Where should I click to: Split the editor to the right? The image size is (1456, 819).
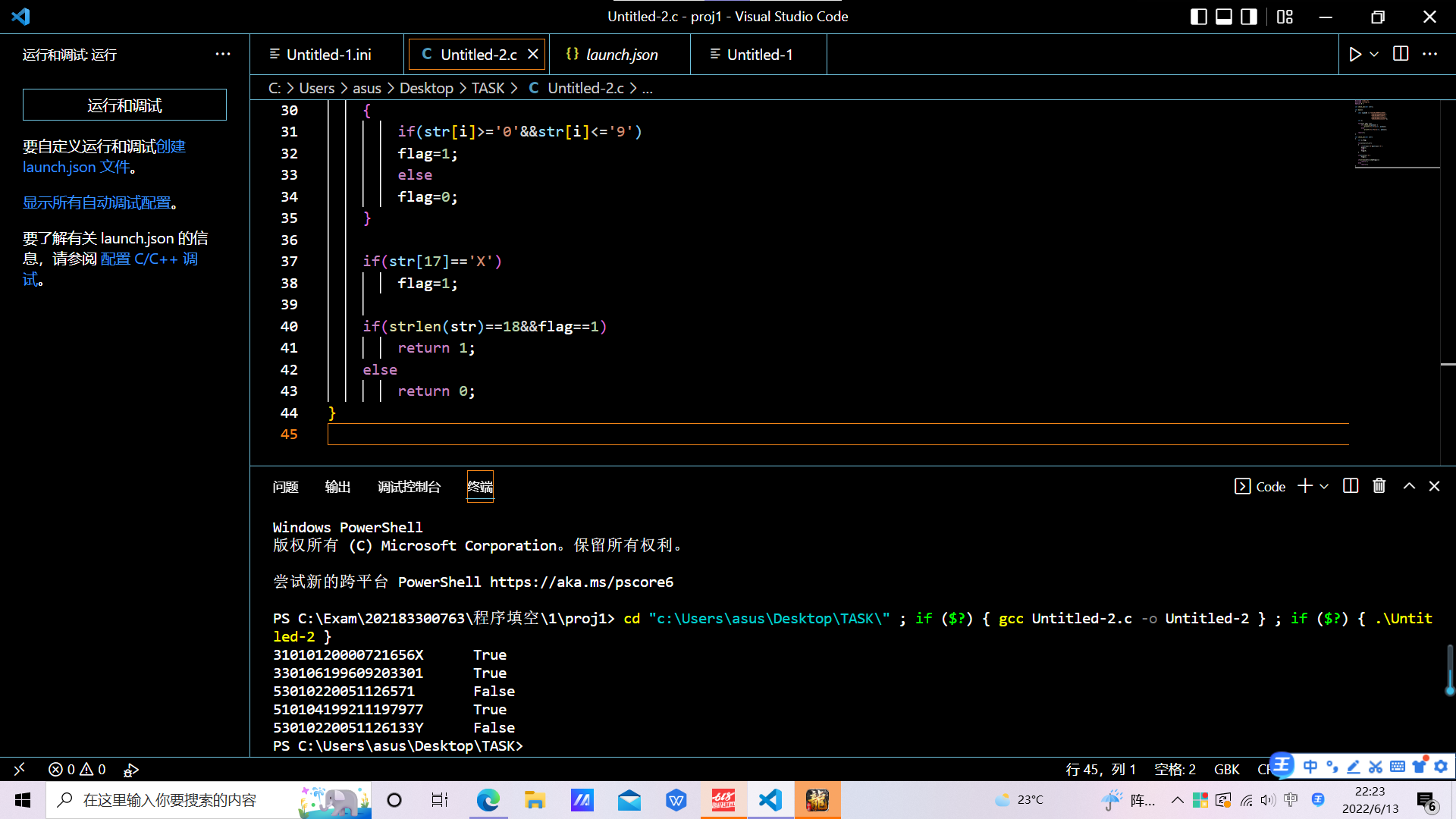point(1401,54)
